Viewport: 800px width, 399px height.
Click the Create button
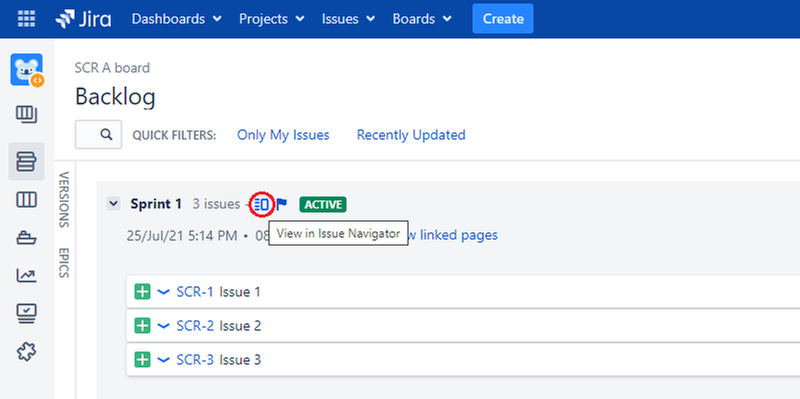[503, 19]
